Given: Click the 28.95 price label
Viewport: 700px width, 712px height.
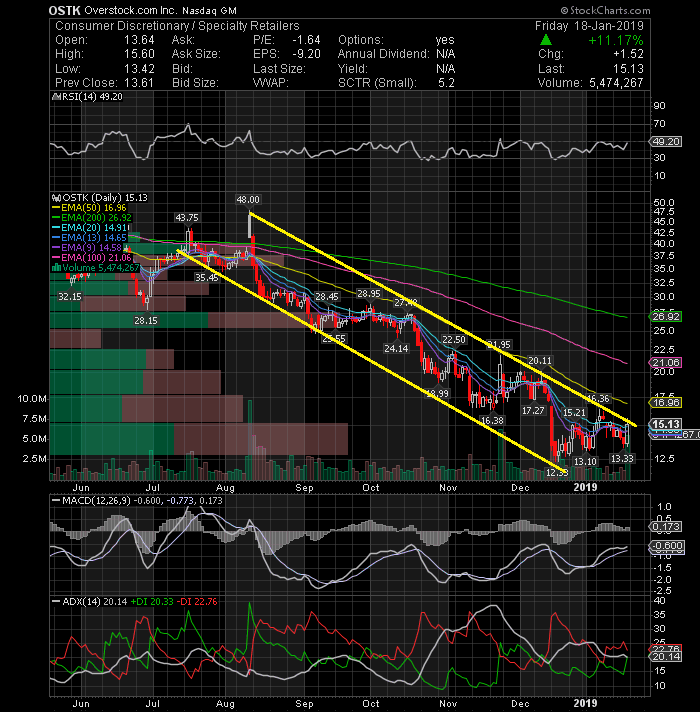Looking at the screenshot, I should [x=368, y=294].
